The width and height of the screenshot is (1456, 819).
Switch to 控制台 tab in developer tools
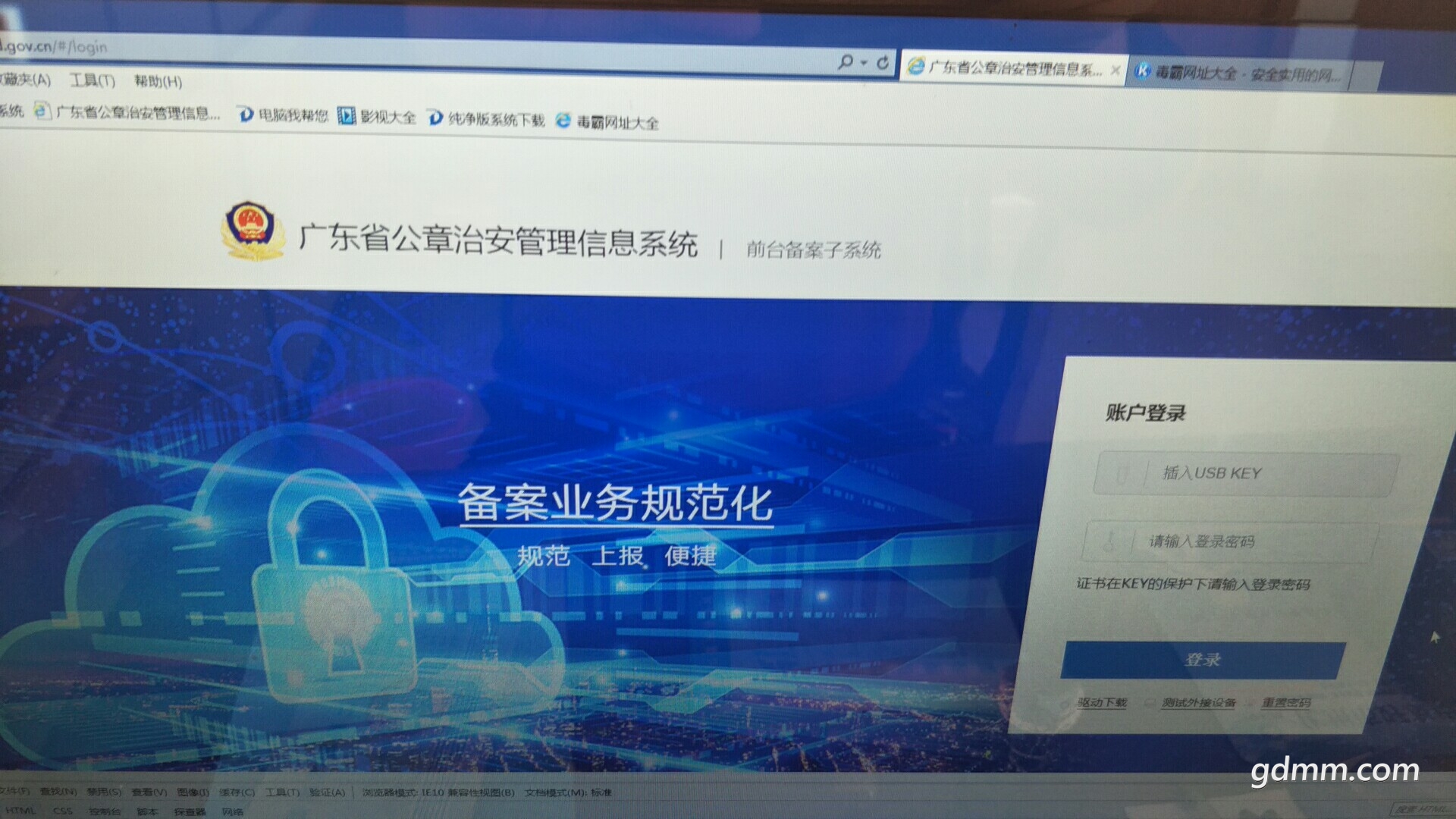104,811
